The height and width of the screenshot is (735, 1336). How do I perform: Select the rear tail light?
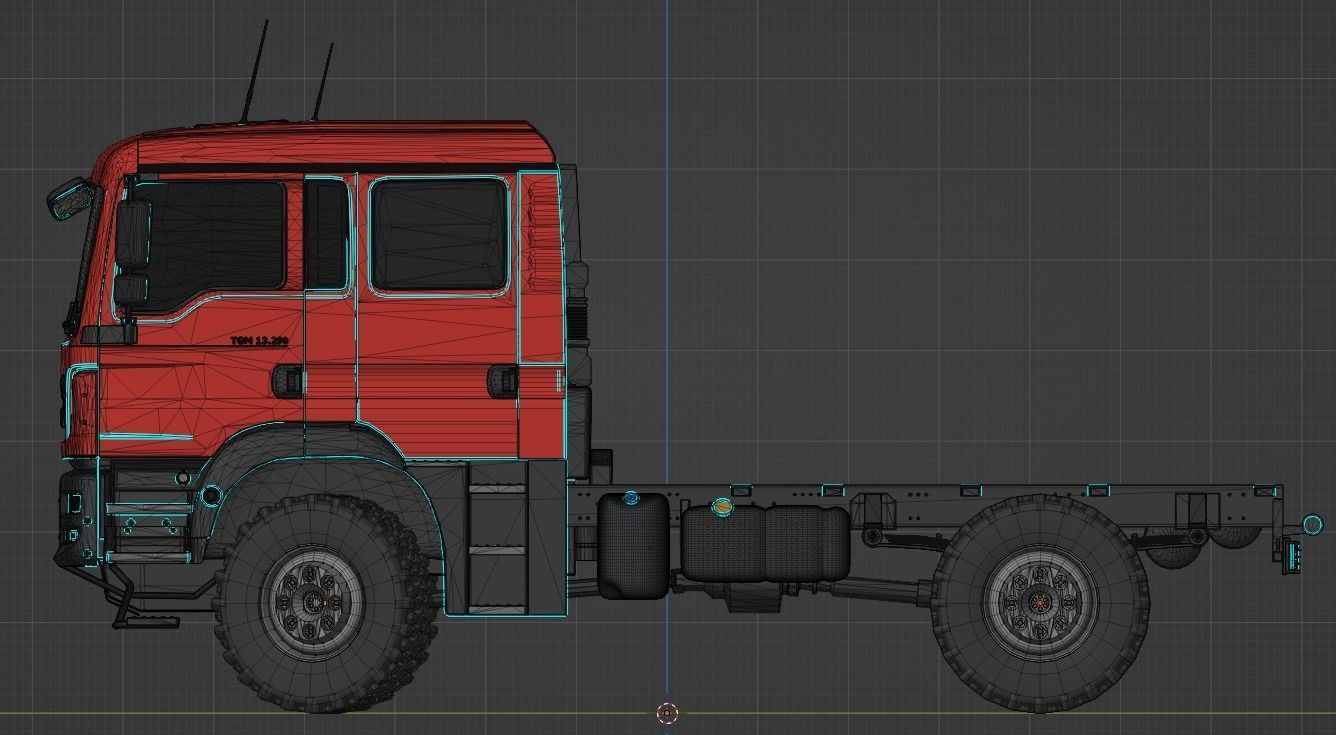1291,554
